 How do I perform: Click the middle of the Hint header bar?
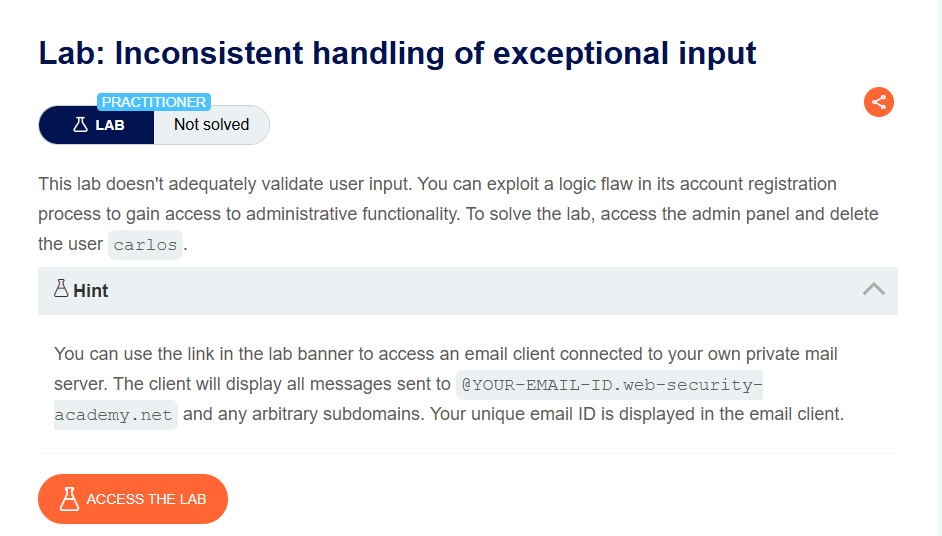tap(468, 291)
